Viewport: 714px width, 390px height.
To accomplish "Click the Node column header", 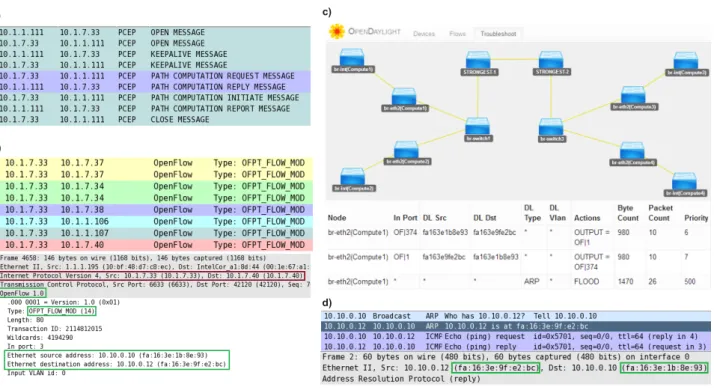I will click(337, 218).
